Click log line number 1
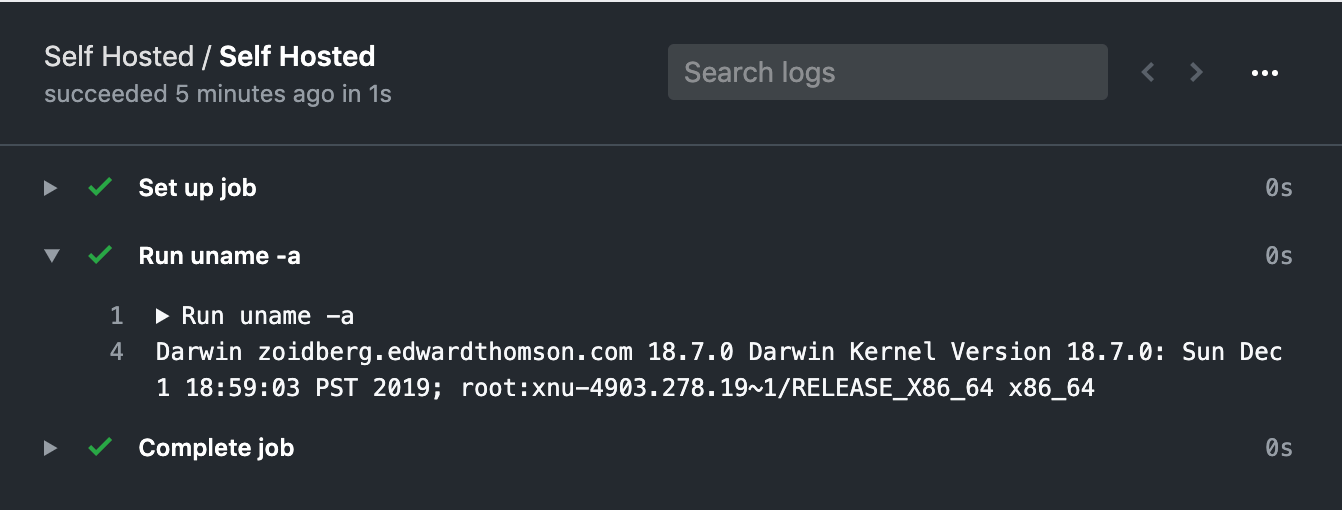 tap(116, 317)
